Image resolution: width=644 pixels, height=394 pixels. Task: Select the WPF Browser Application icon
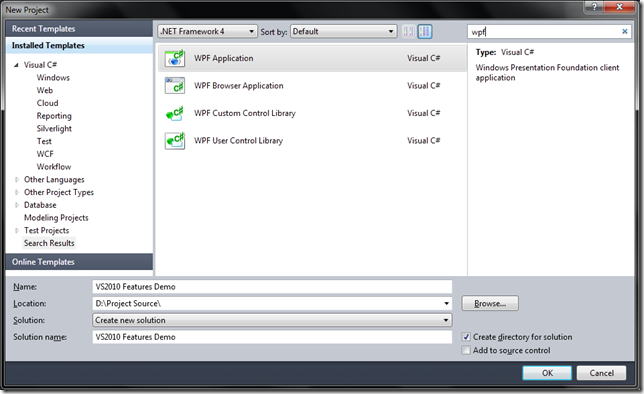tap(175, 85)
